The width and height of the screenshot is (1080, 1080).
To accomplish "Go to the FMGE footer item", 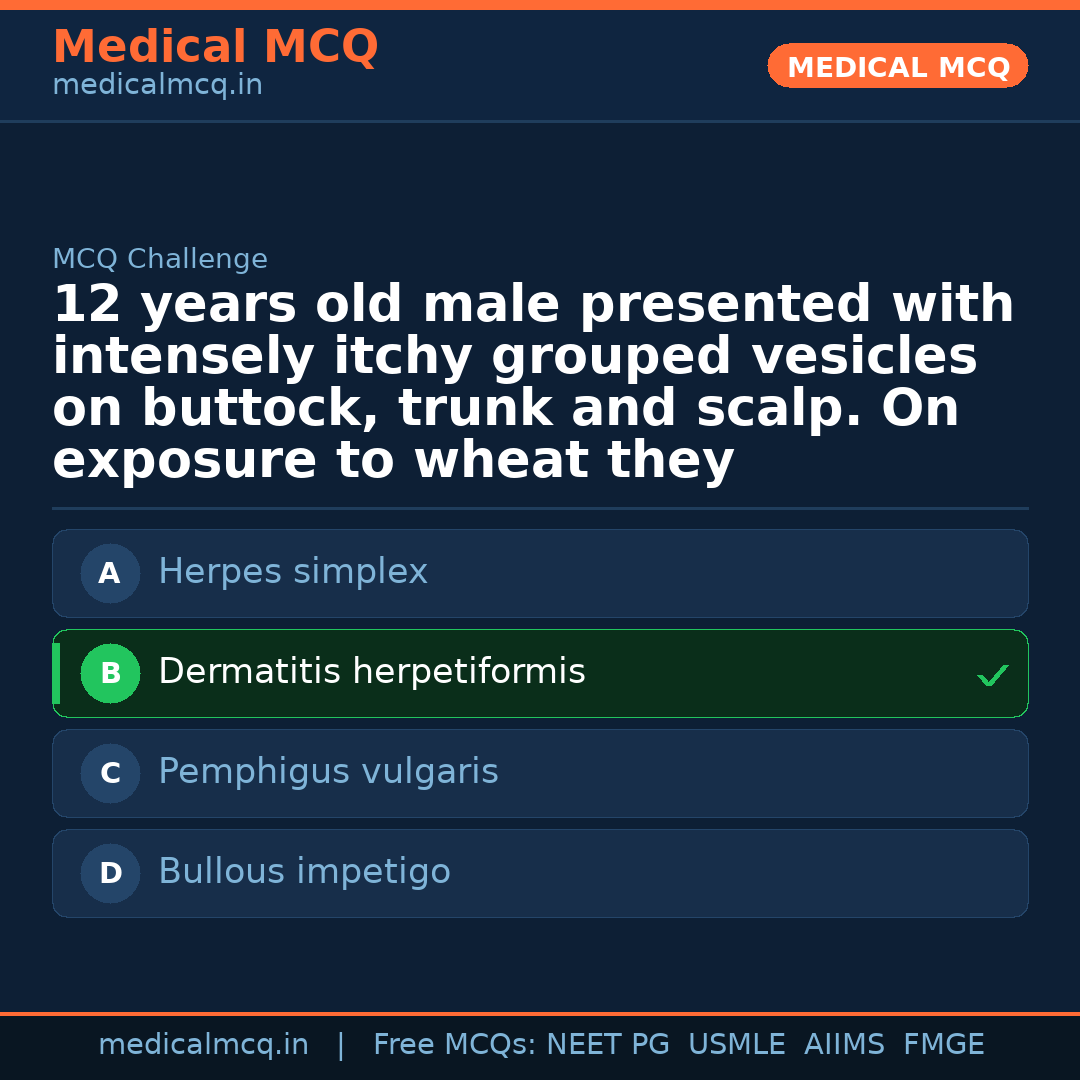I will 944,1046.
